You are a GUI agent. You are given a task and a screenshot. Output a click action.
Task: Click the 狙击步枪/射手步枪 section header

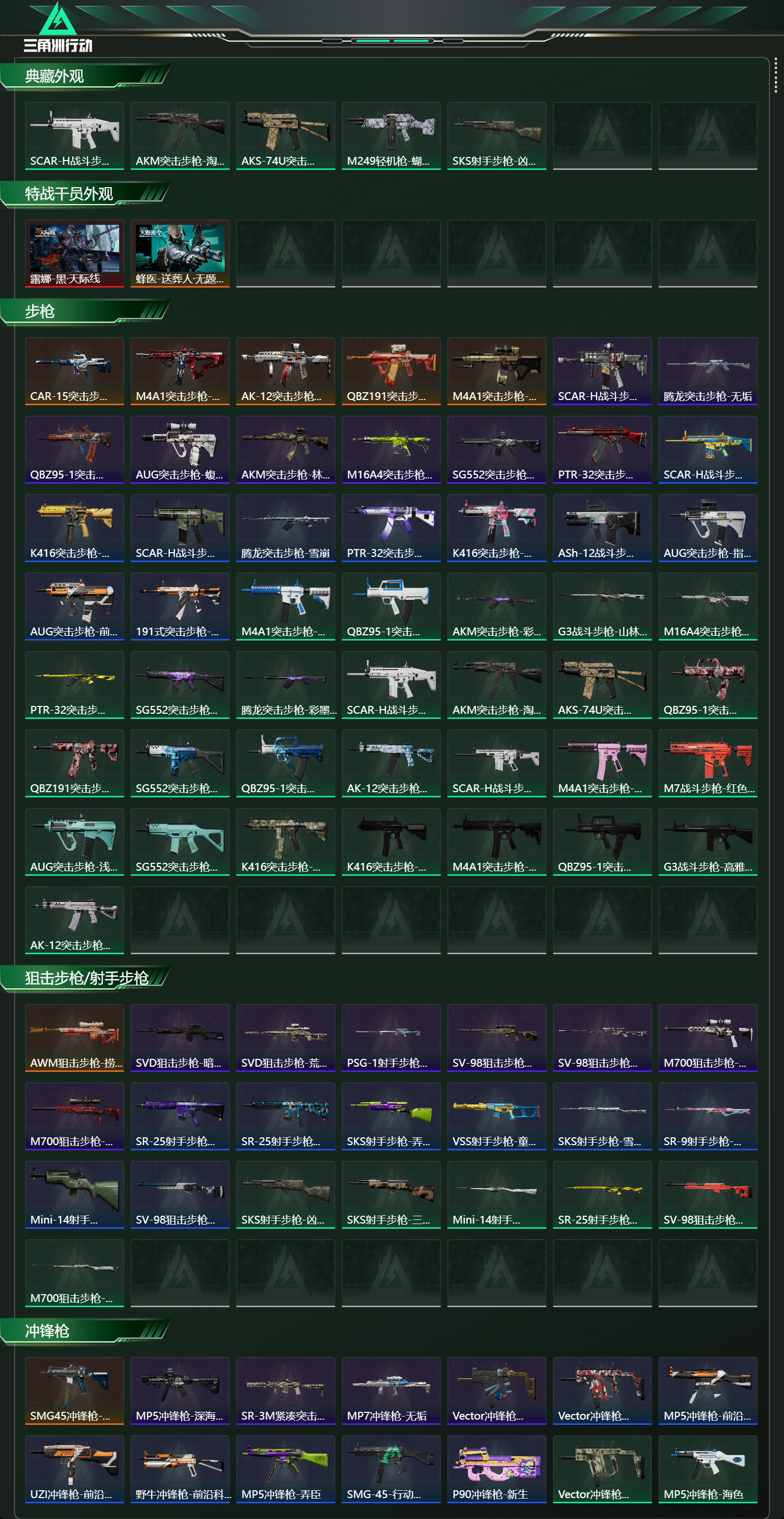click(86, 978)
